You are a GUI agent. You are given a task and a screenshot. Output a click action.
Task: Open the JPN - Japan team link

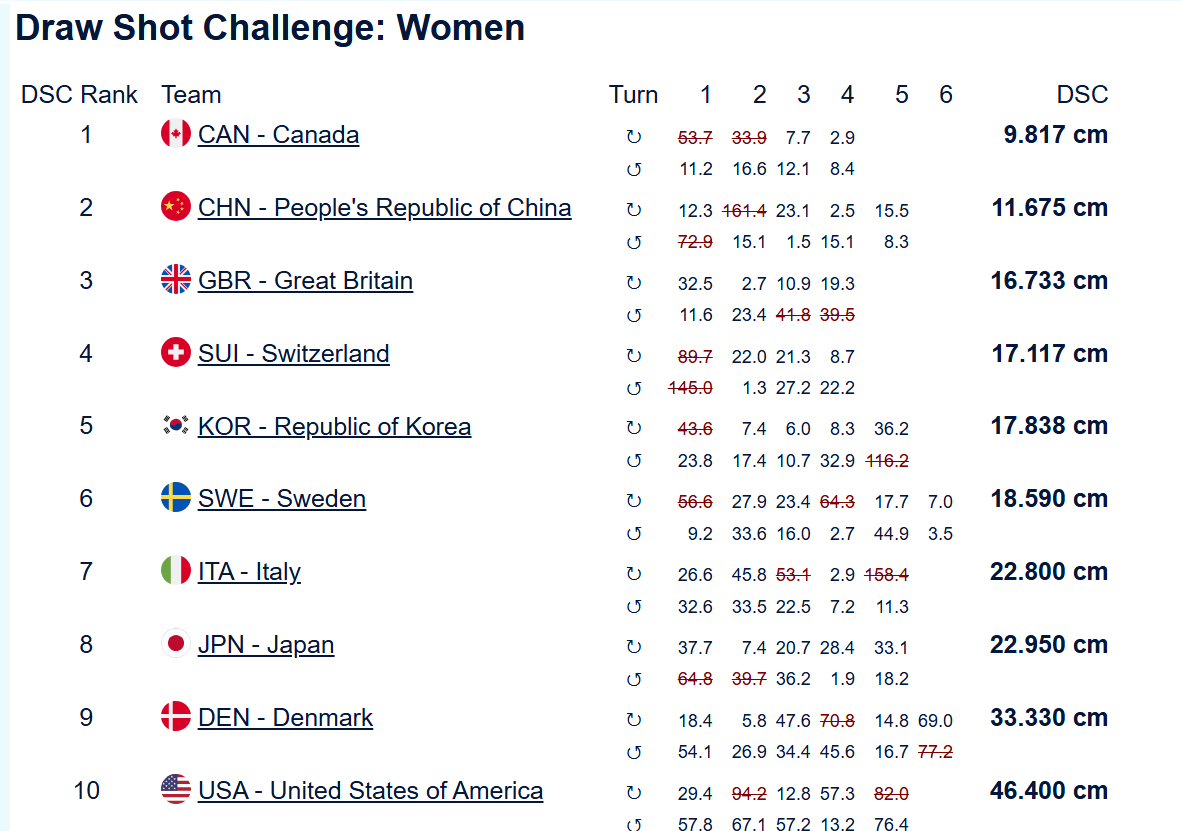coord(265,645)
